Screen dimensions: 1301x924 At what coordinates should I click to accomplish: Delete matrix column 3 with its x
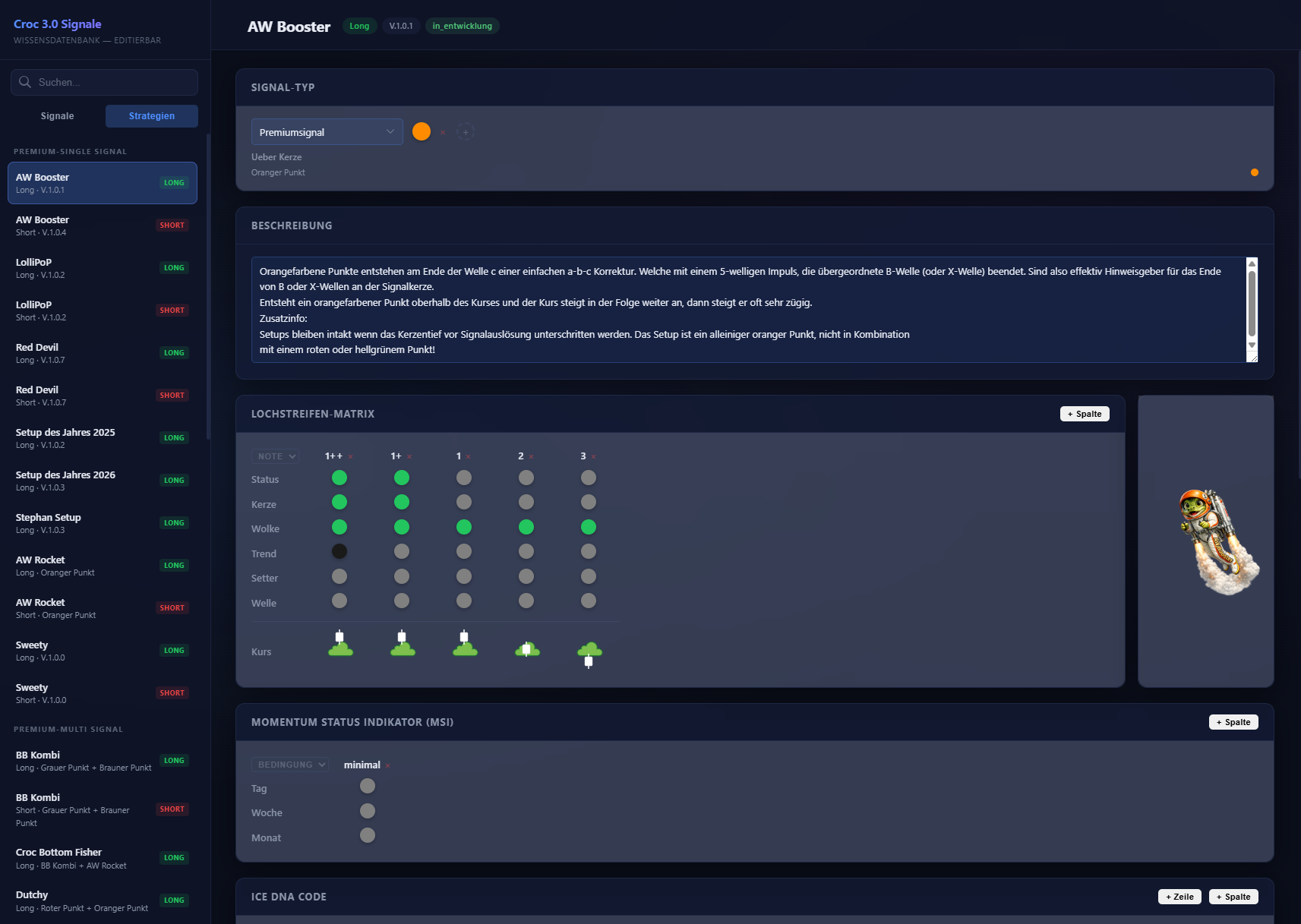(593, 457)
